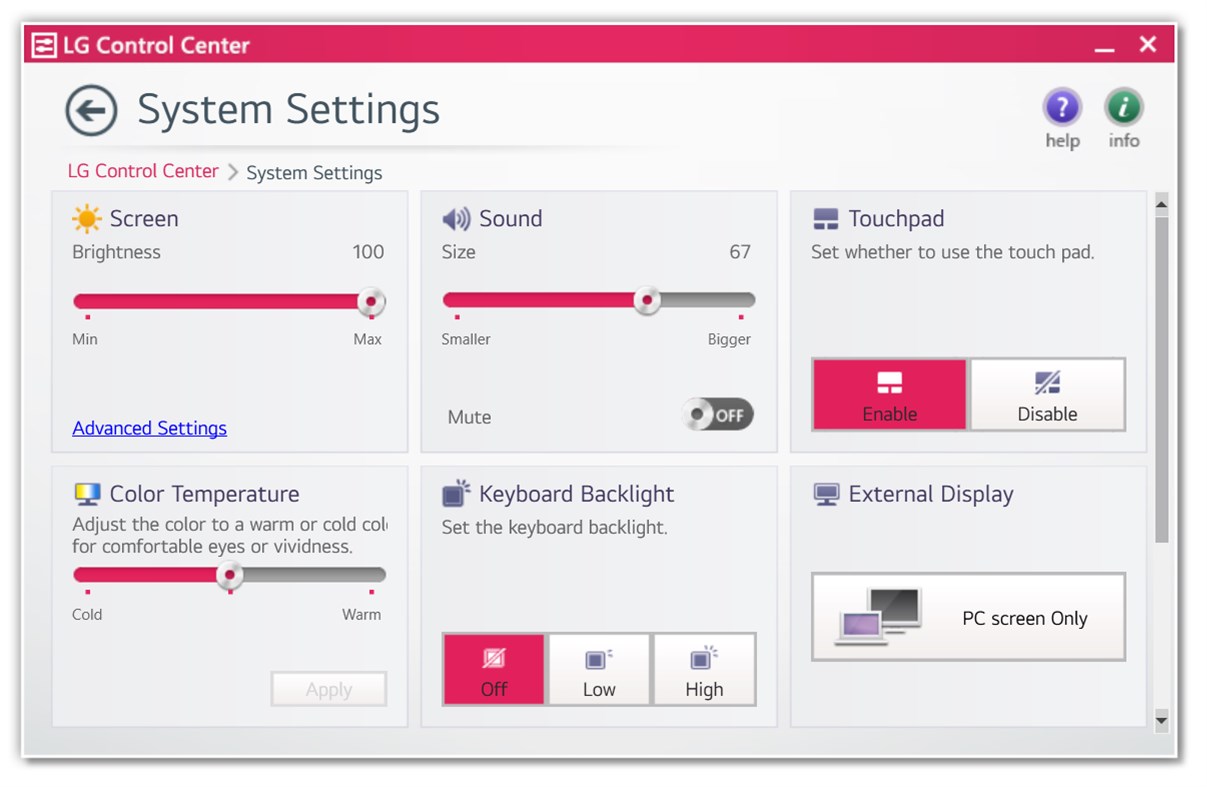Select PC screen Only display mode
Screen dimensions: 1207x787
(x=967, y=617)
